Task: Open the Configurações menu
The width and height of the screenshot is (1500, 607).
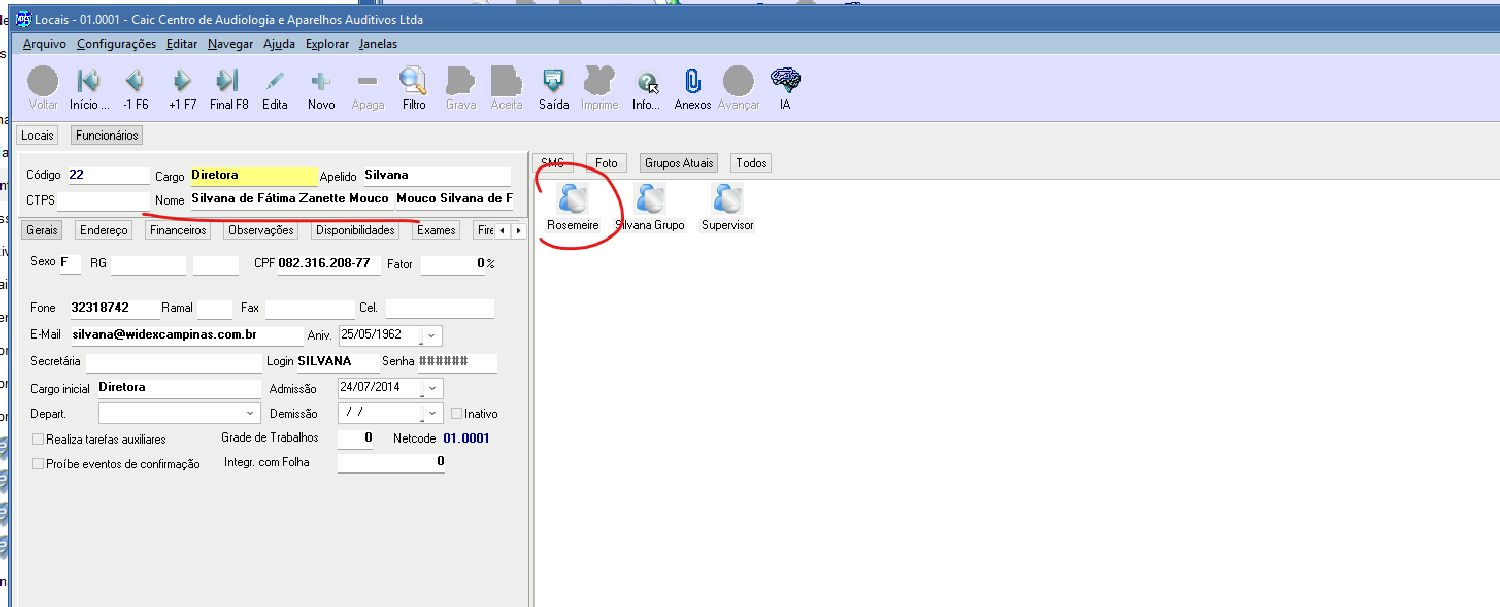Action: (116, 44)
